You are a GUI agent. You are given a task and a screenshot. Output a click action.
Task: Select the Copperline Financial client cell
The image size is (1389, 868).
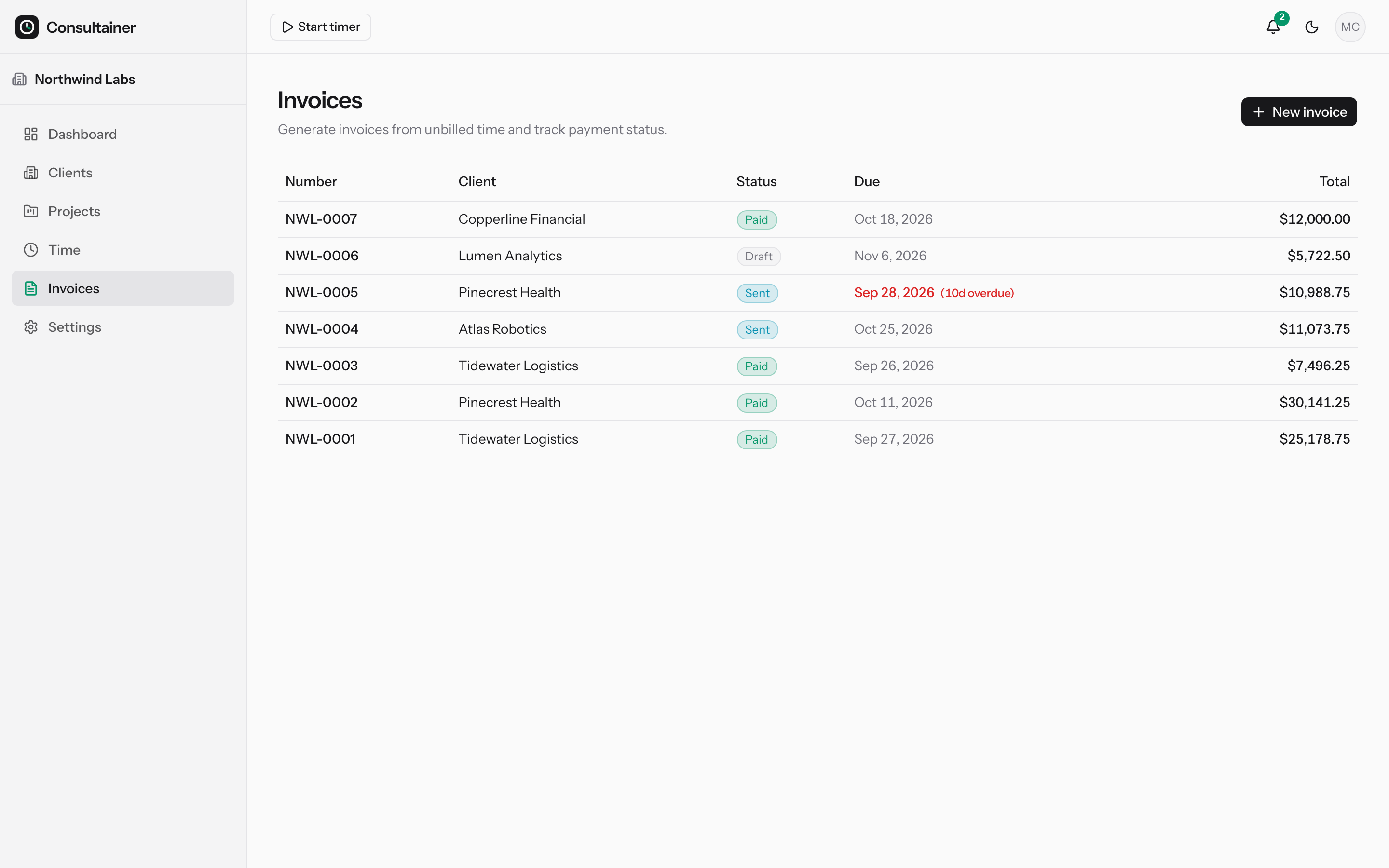[522, 219]
